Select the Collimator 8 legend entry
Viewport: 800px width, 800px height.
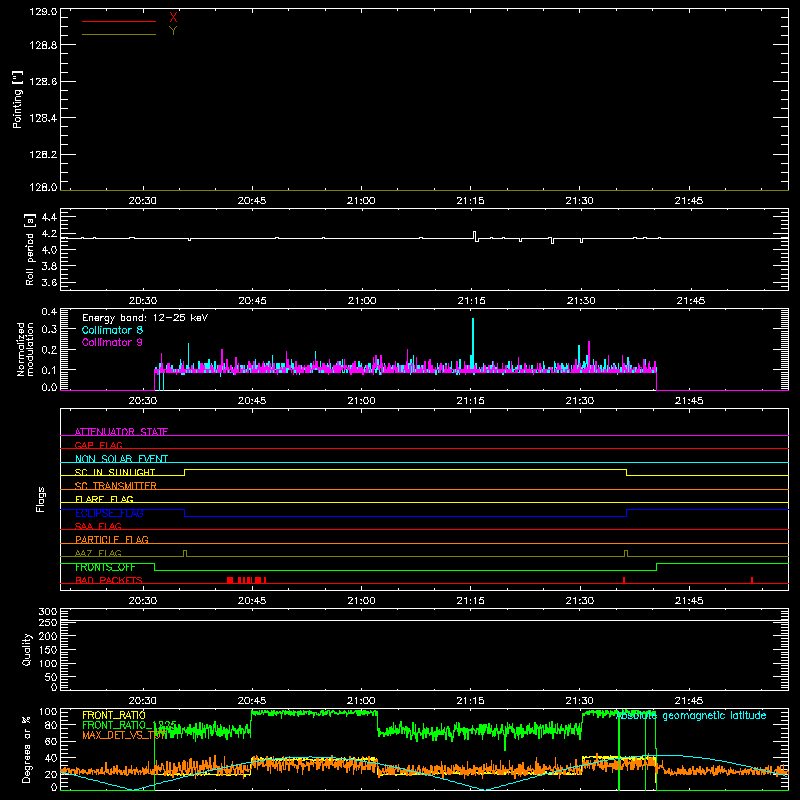(112, 330)
